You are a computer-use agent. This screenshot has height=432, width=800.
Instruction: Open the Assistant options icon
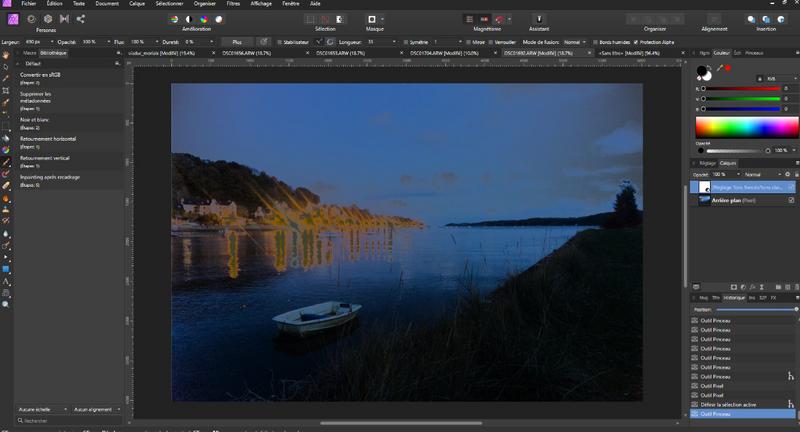(539, 19)
